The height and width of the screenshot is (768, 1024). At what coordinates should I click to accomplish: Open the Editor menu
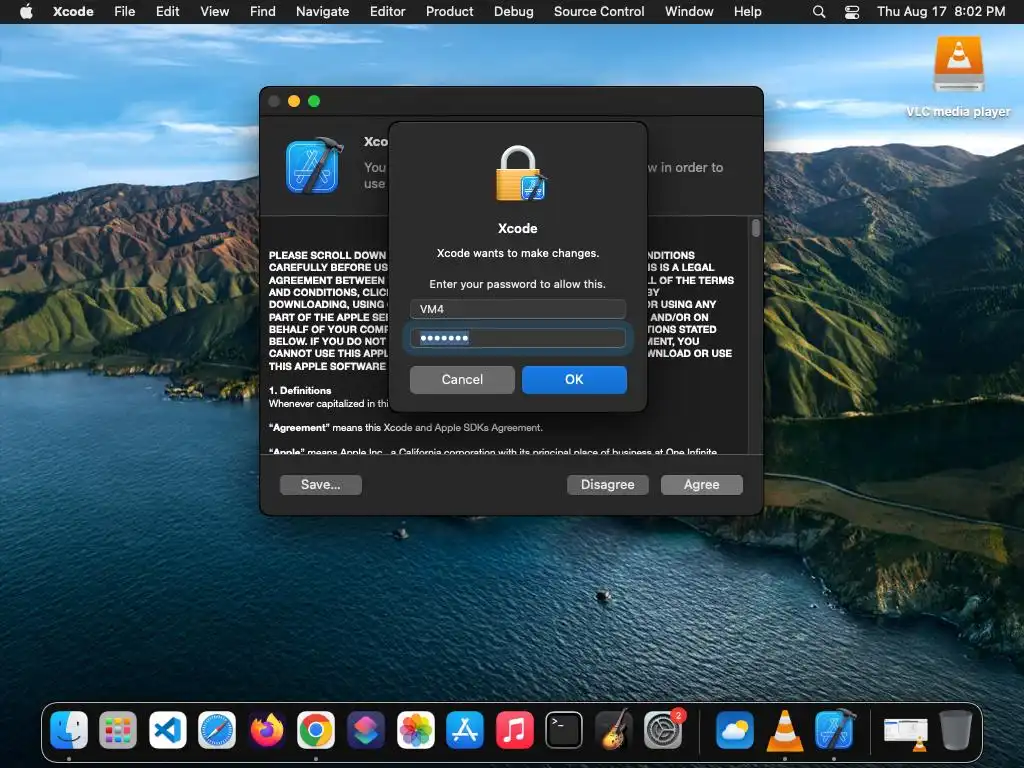tap(387, 12)
